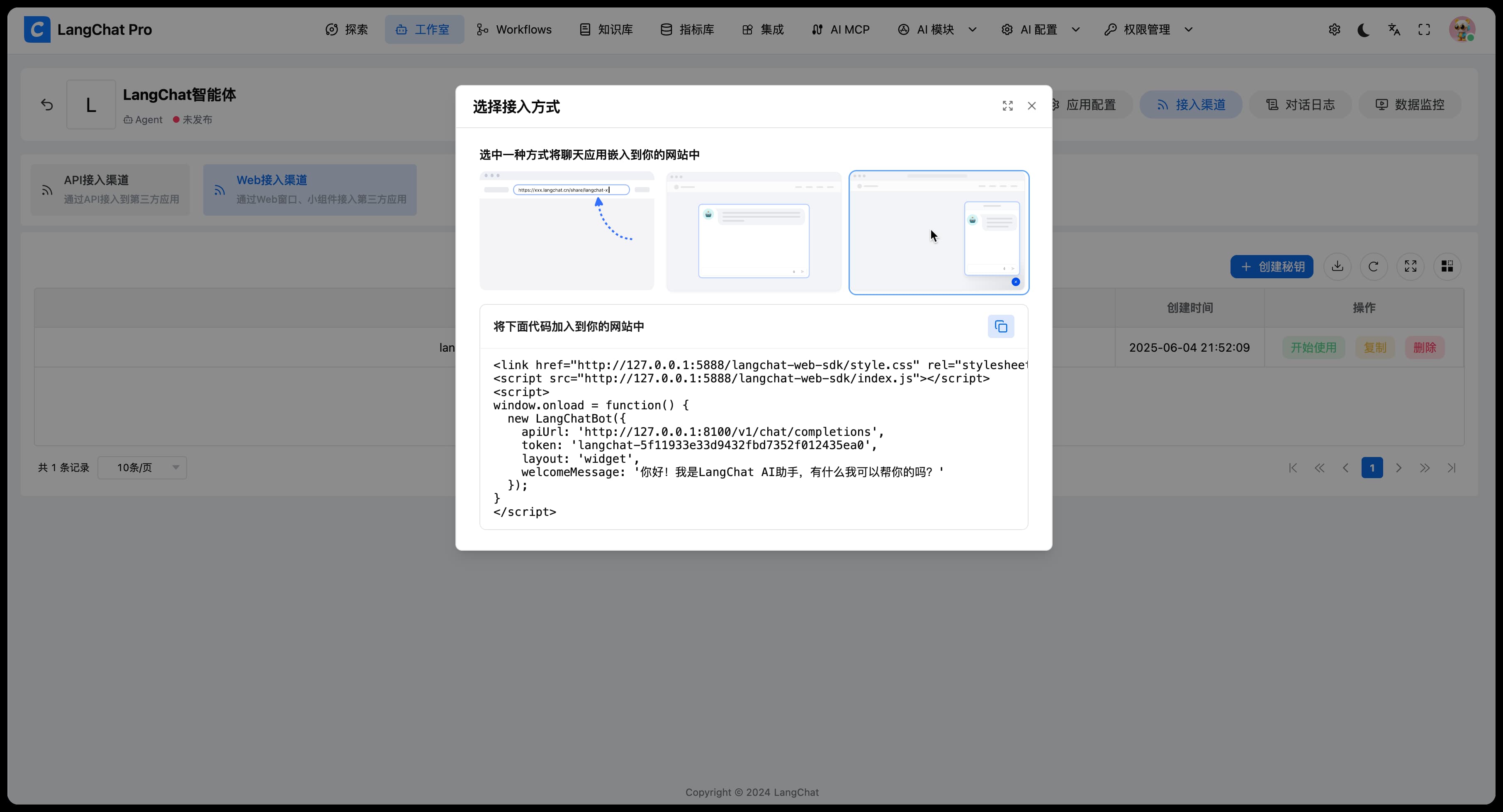Select the corner widget embed thumbnail
This screenshot has height=812, width=1503.
(939, 232)
